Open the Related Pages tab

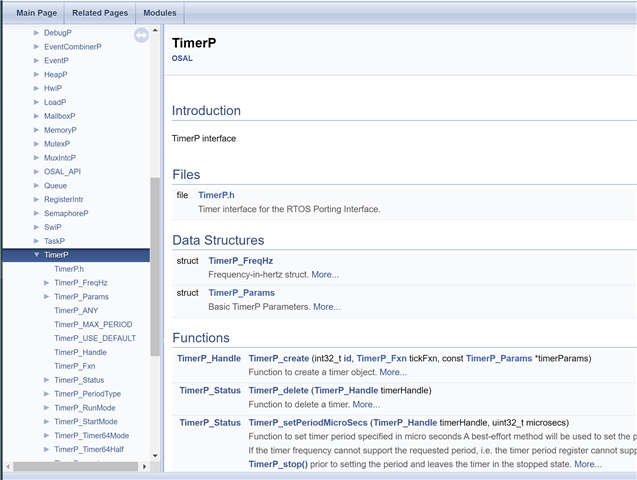tap(100, 13)
